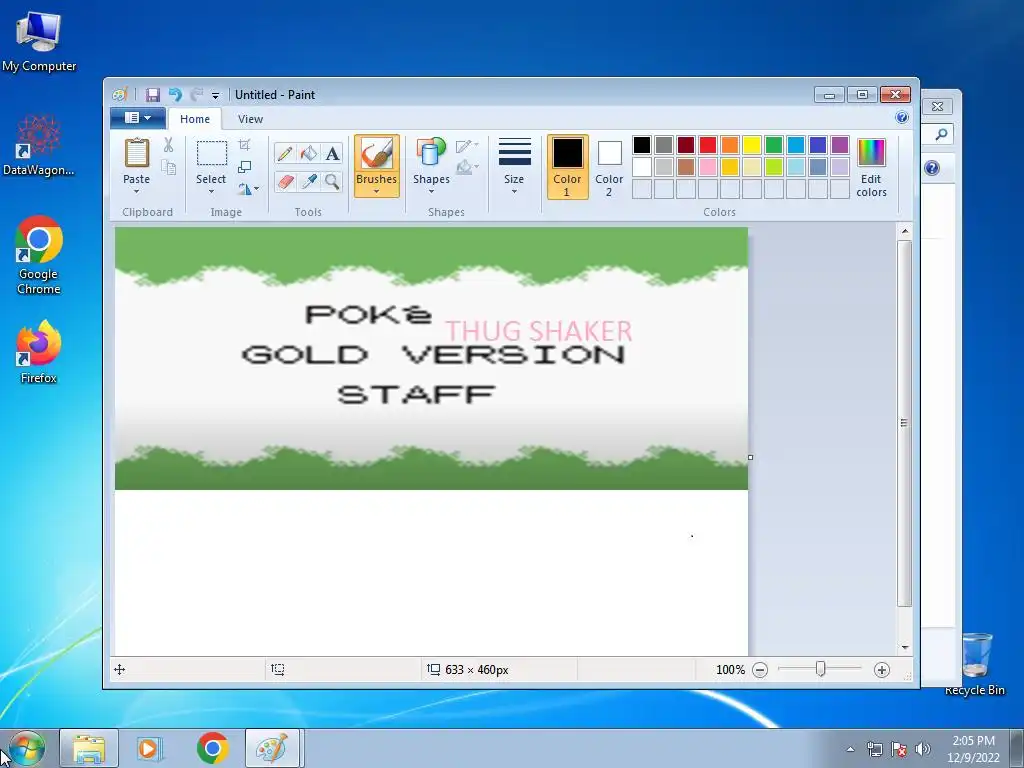The image size is (1024, 768).
Task: Pick the pink color swatch
Action: click(708, 167)
